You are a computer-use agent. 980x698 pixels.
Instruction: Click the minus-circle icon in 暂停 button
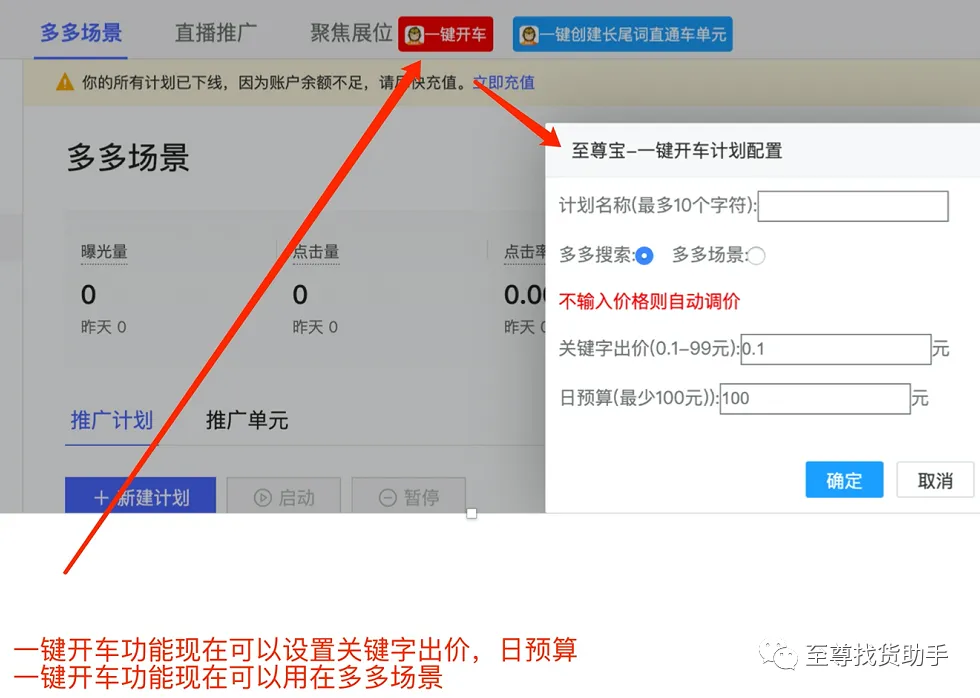(x=388, y=498)
